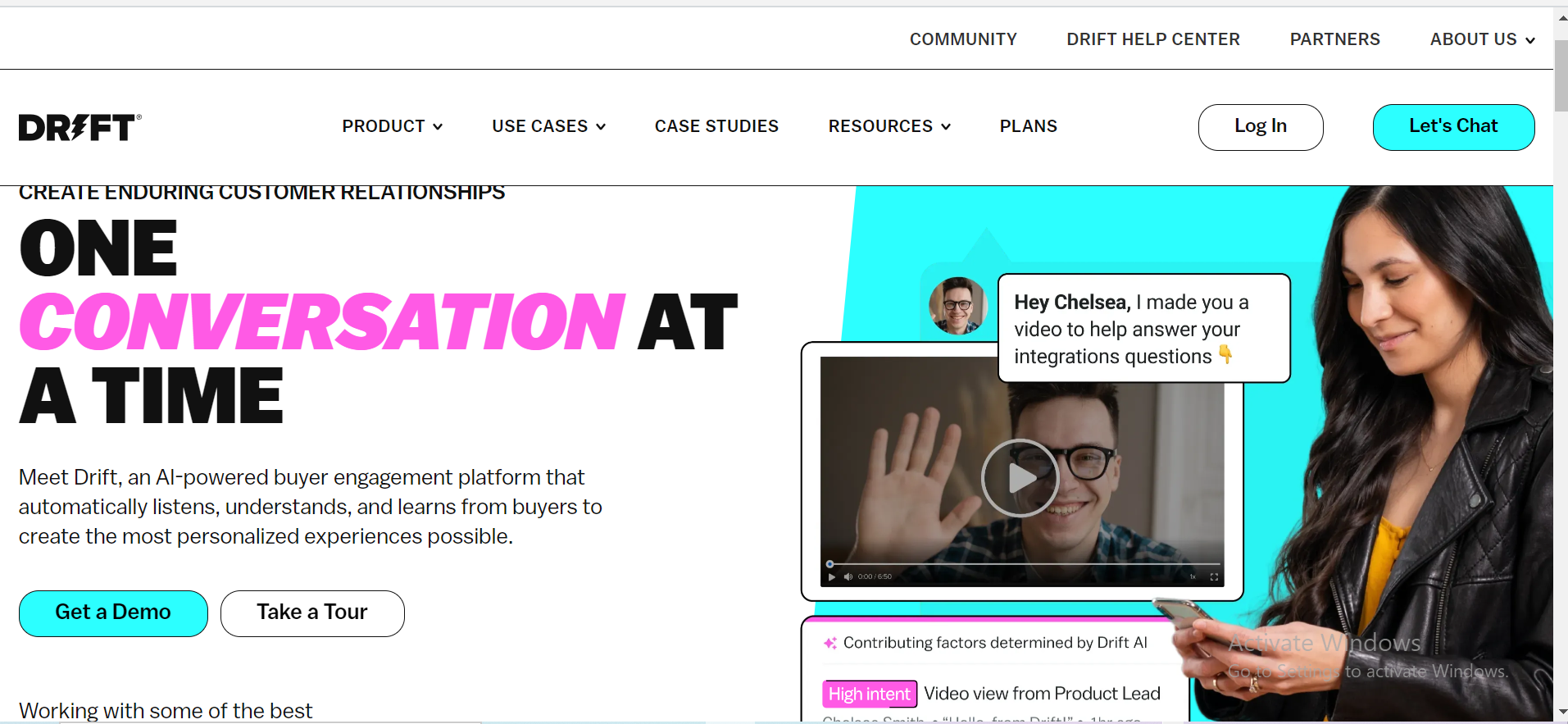Click the Let's Chat button
The image size is (1568, 724).
[1453, 127]
